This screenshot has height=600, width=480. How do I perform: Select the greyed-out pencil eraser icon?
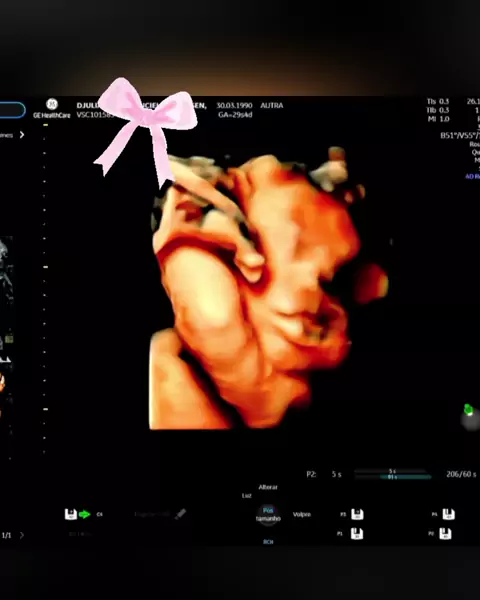click(180, 514)
